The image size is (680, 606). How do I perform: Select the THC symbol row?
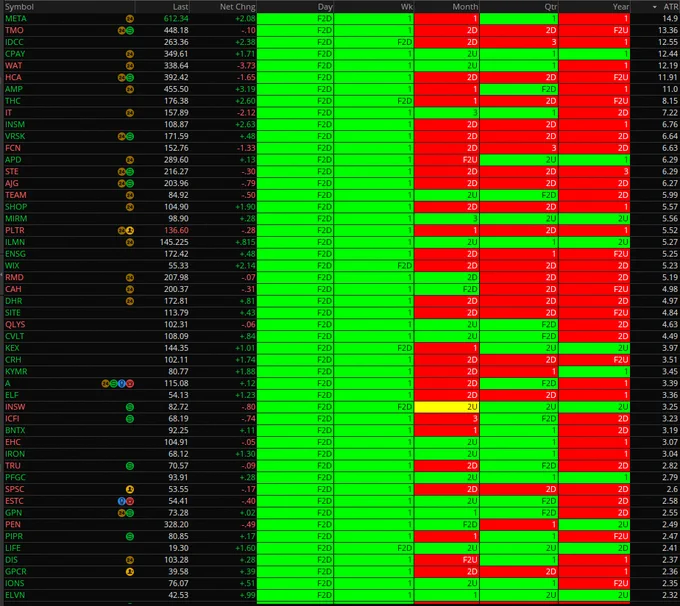click(x=13, y=101)
